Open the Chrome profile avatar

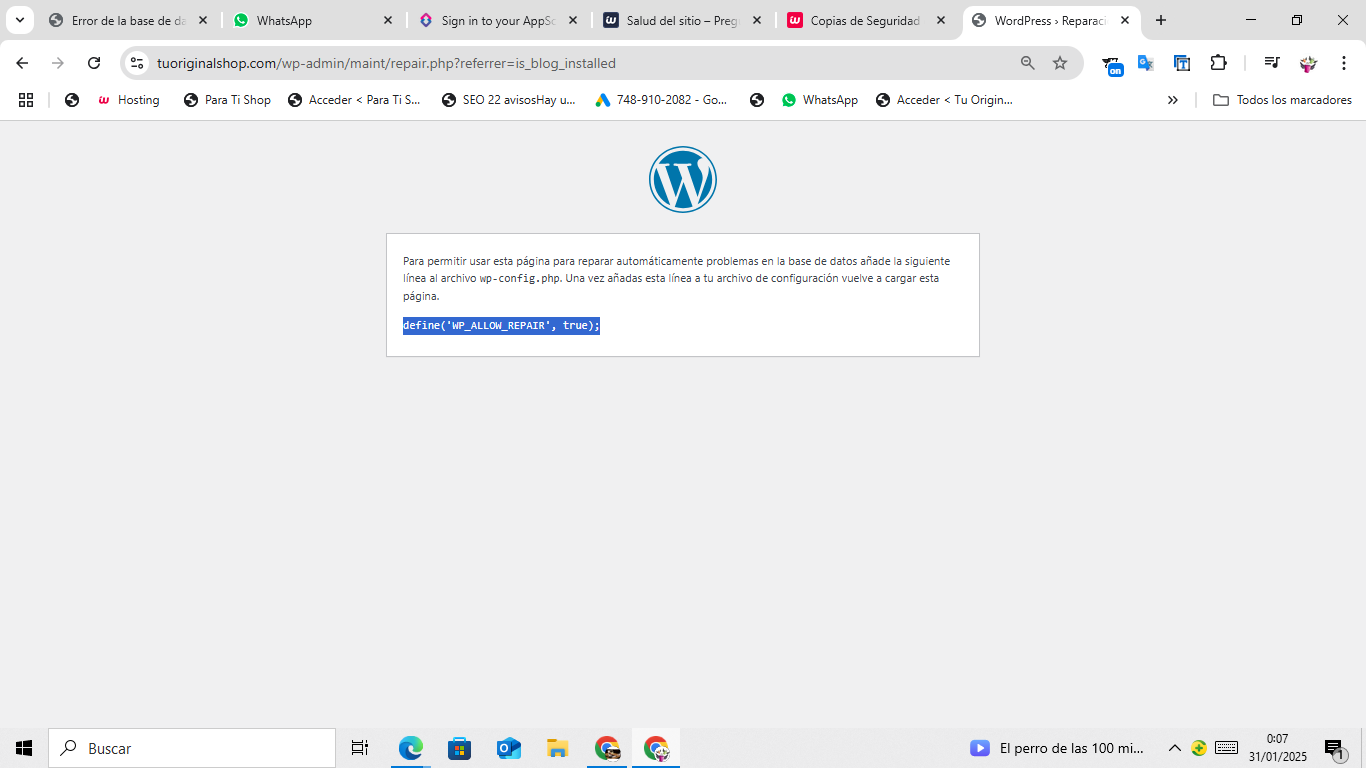(1308, 63)
